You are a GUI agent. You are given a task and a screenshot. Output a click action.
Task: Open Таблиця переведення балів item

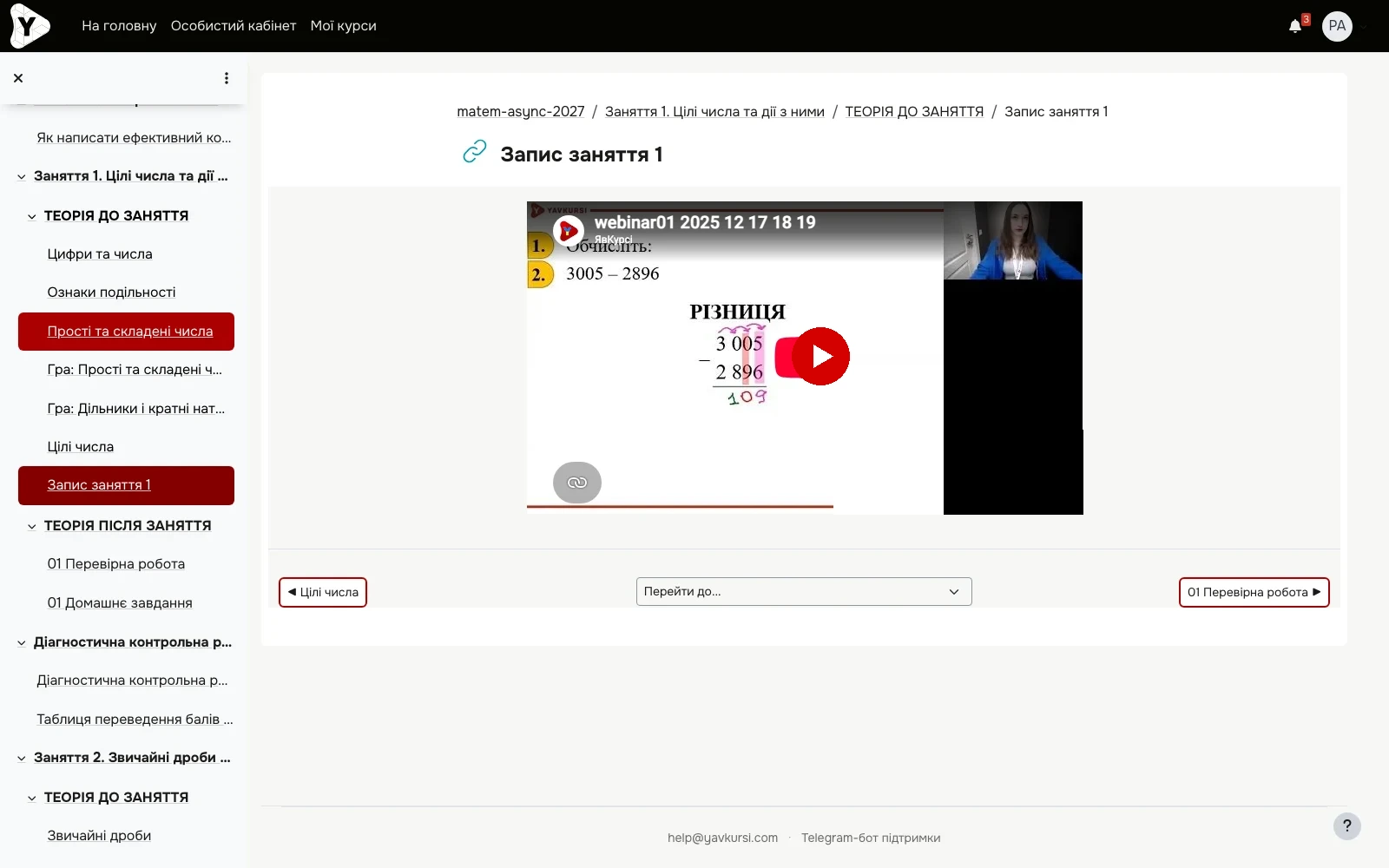(x=135, y=719)
